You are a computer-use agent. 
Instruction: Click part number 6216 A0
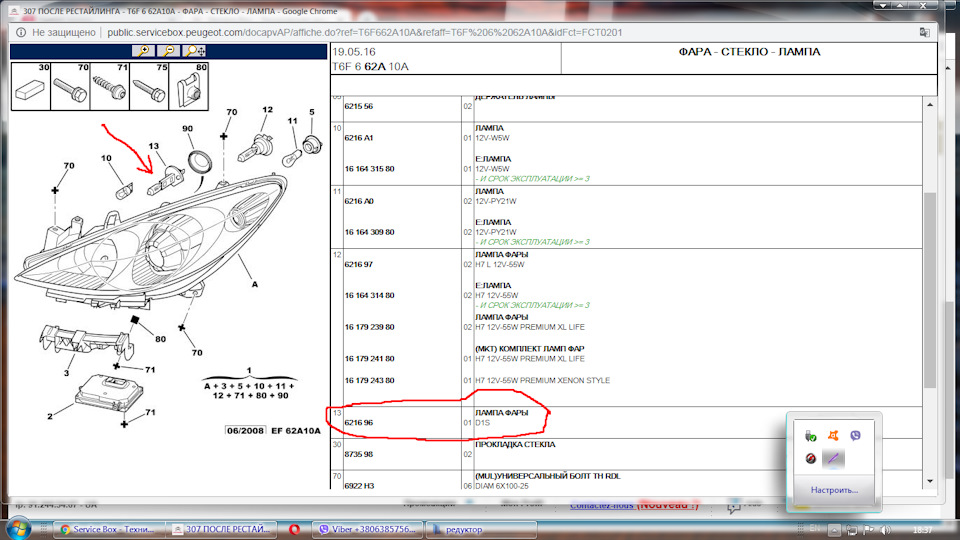point(359,201)
